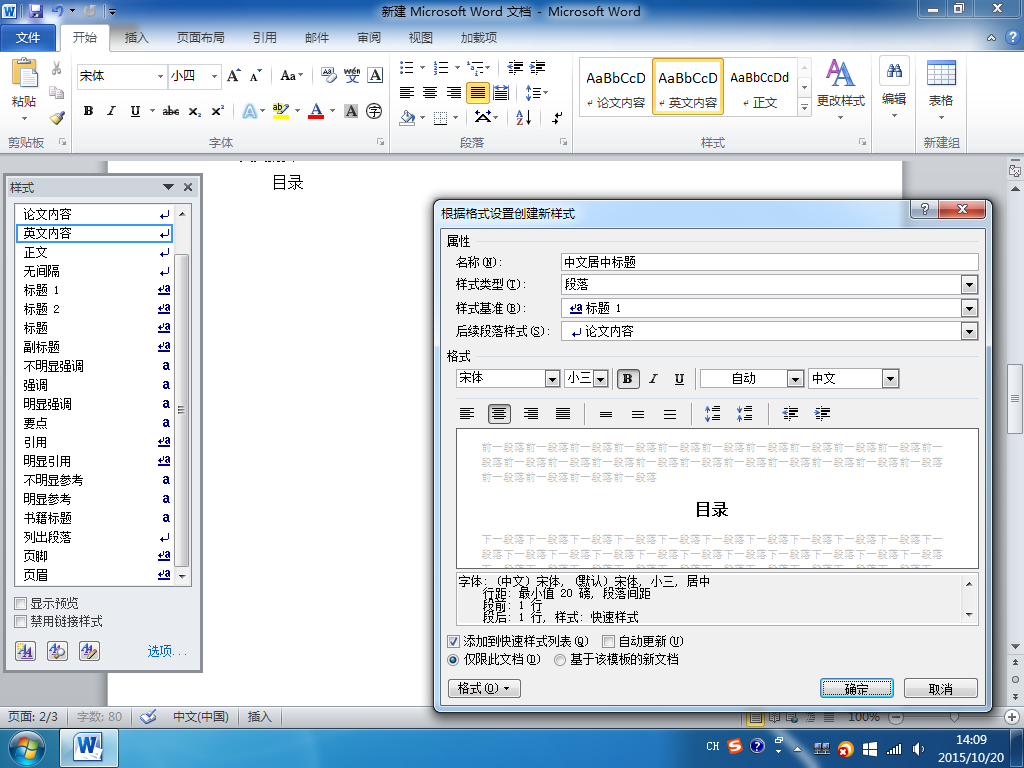Image resolution: width=1024 pixels, height=768 pixels.
Task: Open the 样式基准 dropdown
Action: [x=969, y=308]
